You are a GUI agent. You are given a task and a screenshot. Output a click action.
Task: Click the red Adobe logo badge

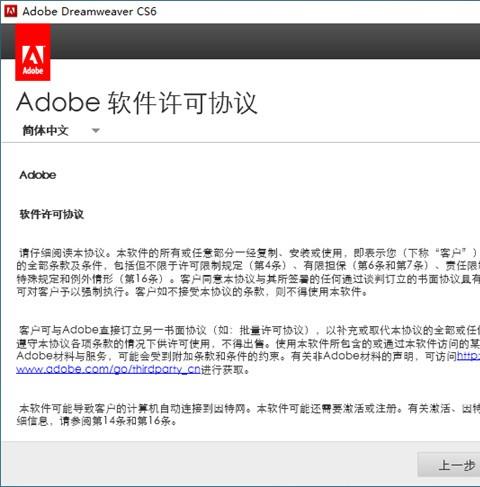(x=33, y=52)
